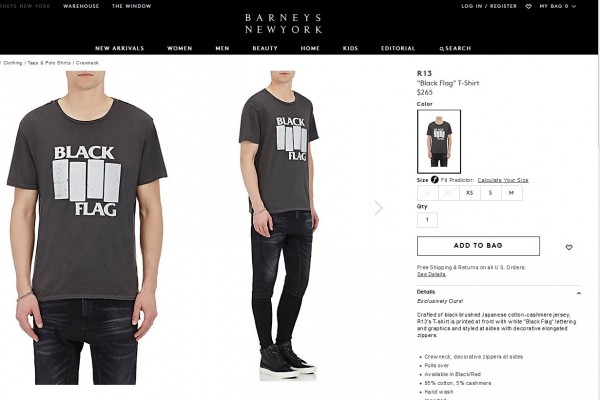Image resolution: width=600 pixels, height=400 pixels.
Task: Select the black color swatch thumbnail
Action: tap(439, 142)
